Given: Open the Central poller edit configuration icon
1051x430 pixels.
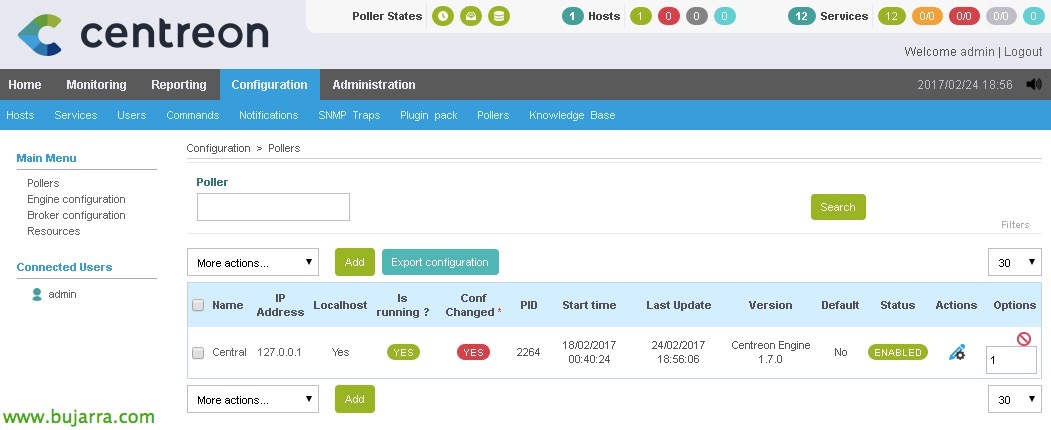Looking at the screenshot, I should pos(957,352).
